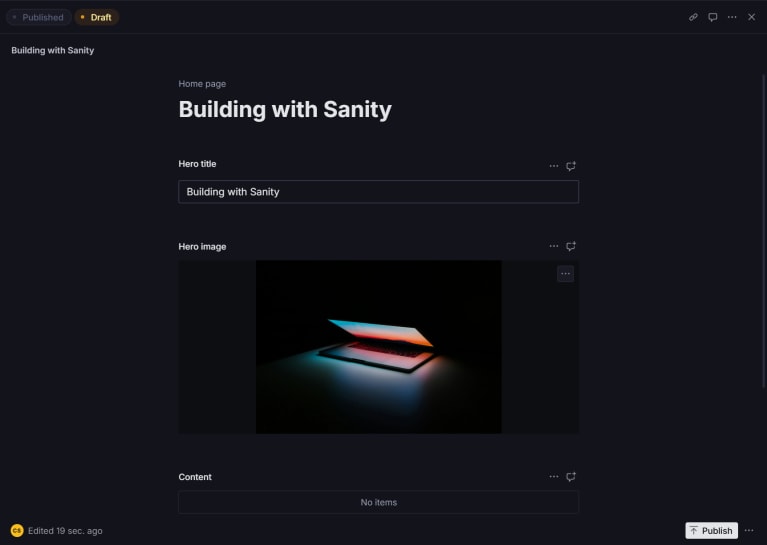The height and width of the screenshot is (545, 767).
Task: Close the document pane
Action: coord(751,17)
